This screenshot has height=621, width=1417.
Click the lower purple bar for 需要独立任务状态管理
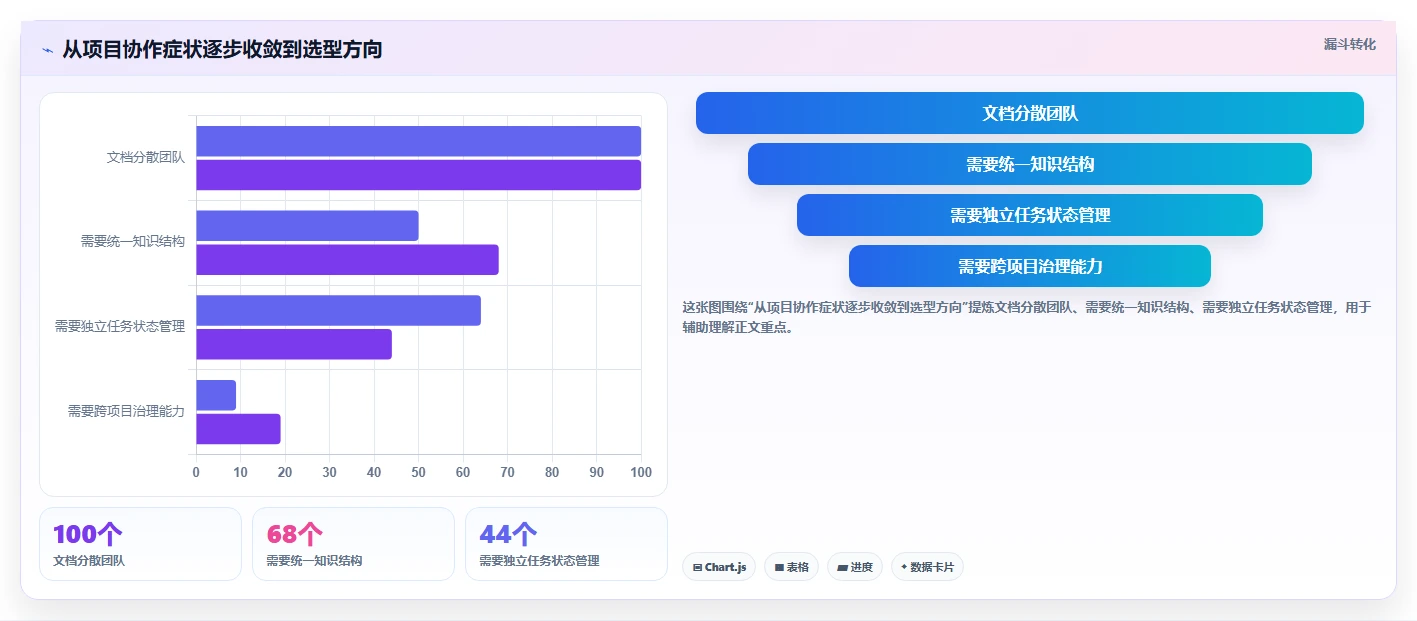coord(294,344)
